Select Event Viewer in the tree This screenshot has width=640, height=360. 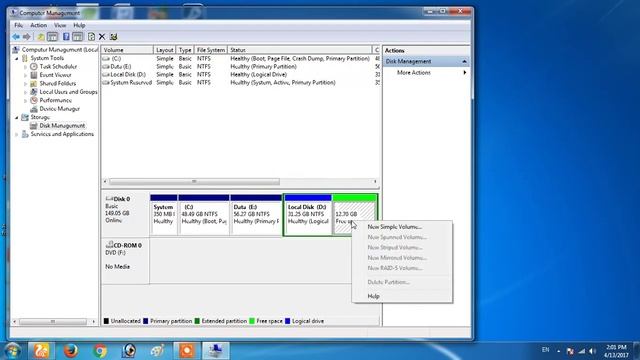55,75
